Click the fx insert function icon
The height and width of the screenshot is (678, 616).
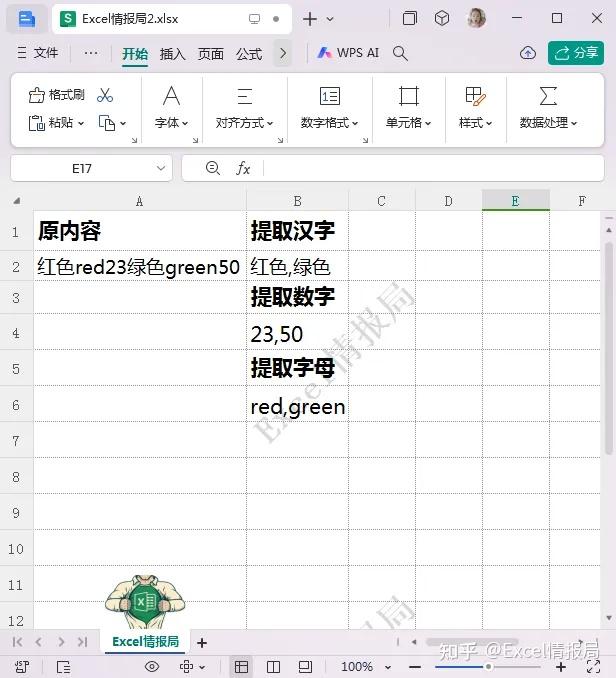243,168
